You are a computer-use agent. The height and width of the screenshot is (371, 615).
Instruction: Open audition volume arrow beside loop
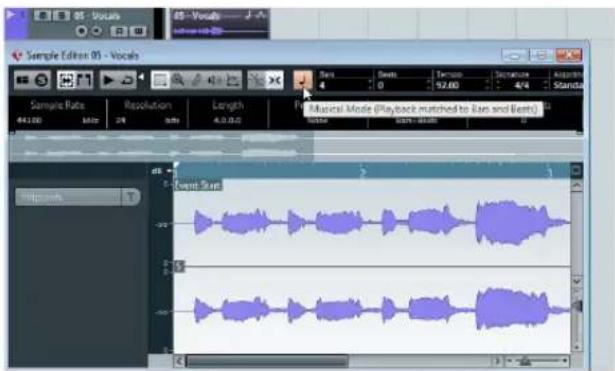pyautogui.click(x=141, y=76)
